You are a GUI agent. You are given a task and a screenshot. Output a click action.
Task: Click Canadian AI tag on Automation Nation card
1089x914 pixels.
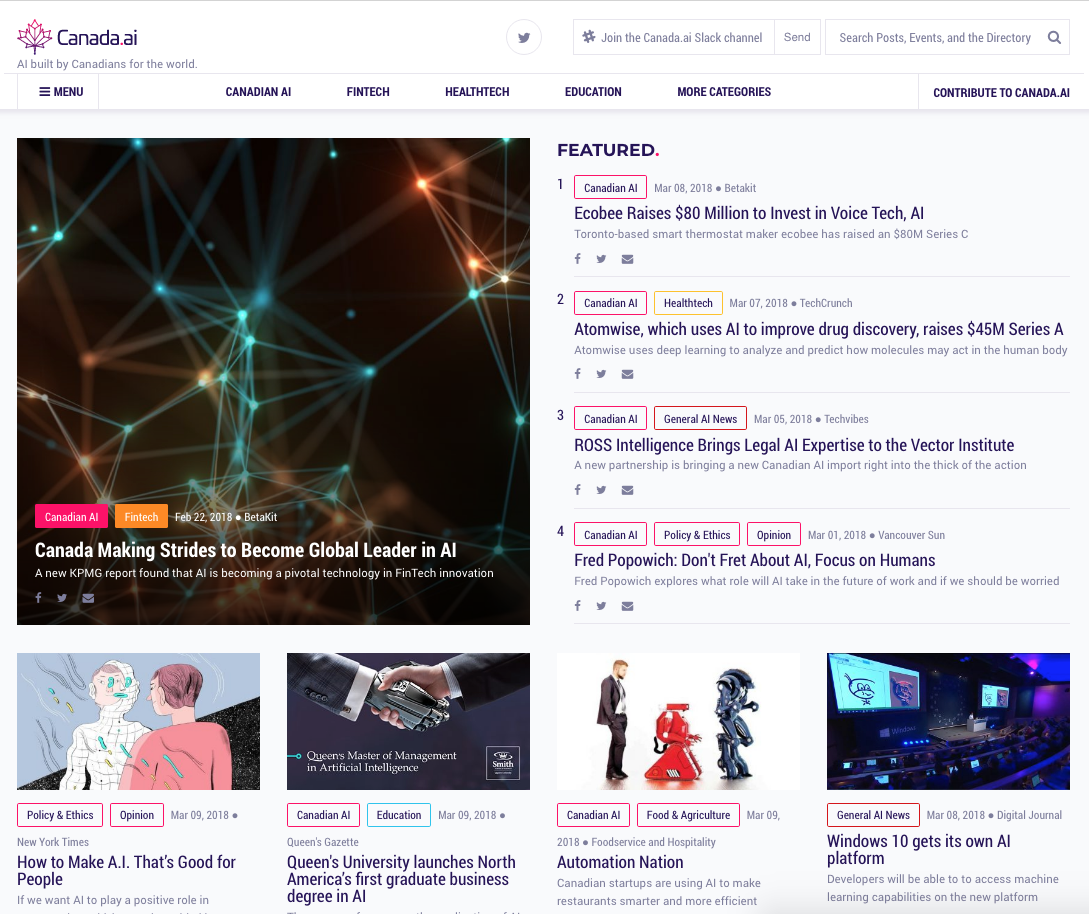coord(593,815)
